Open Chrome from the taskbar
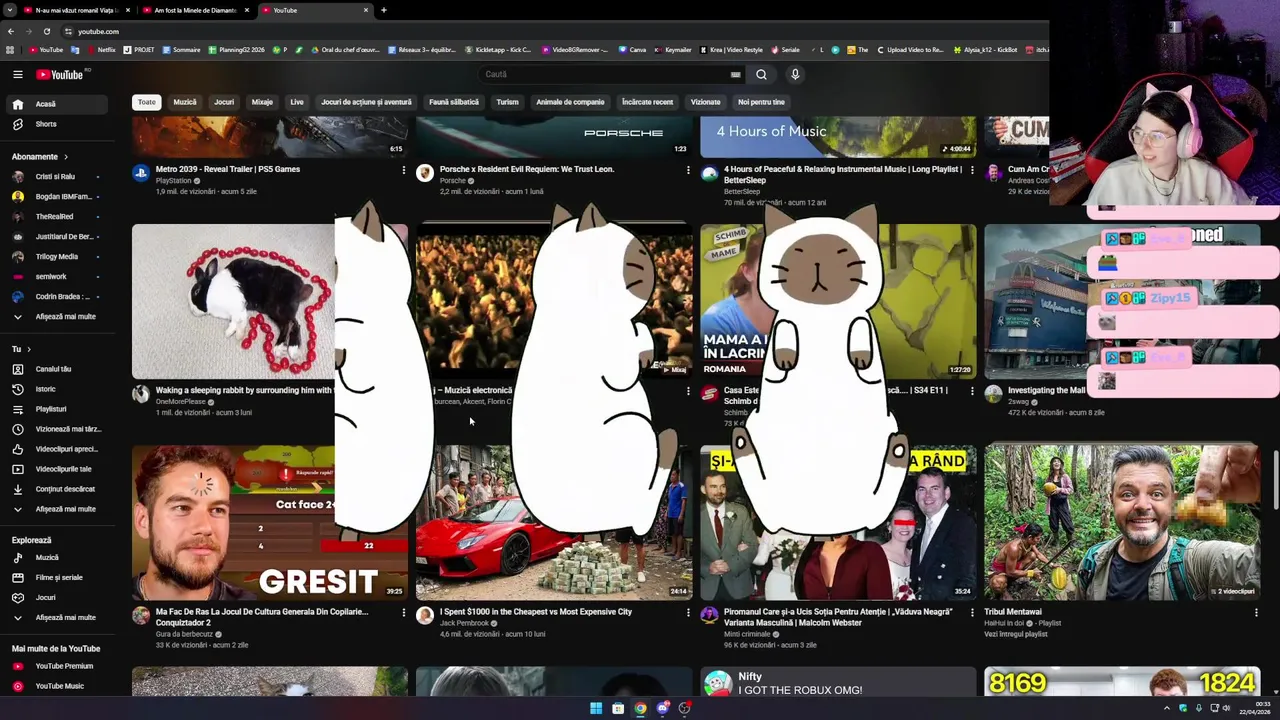This screenshot has height=720, width=1280. [x=640, y=708]
